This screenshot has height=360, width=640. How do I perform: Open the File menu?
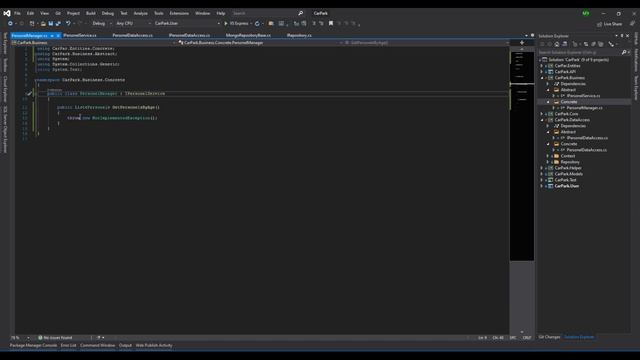(x=17, y=13)
